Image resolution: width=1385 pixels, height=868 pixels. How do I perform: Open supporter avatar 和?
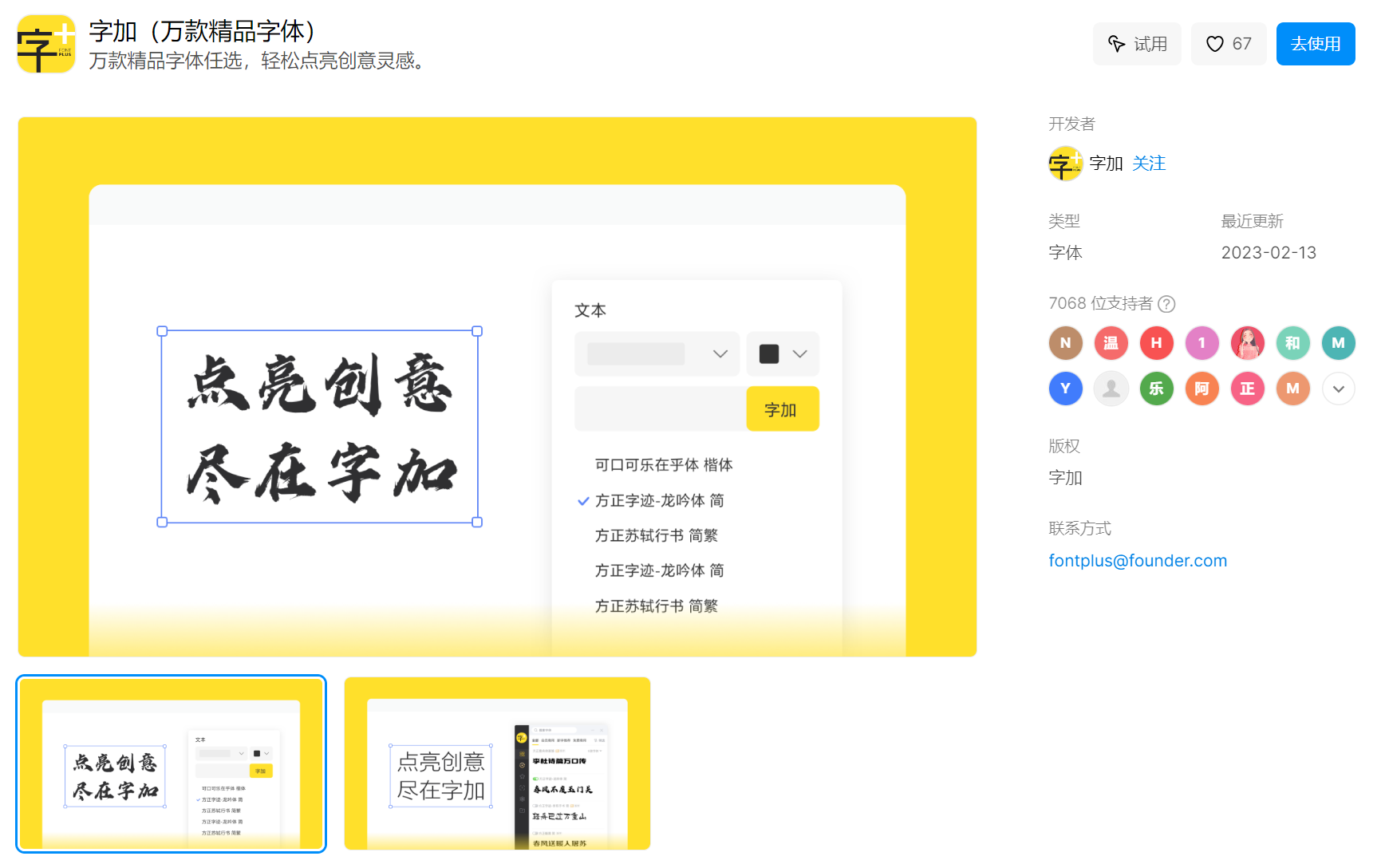[x=1293, y=343]
